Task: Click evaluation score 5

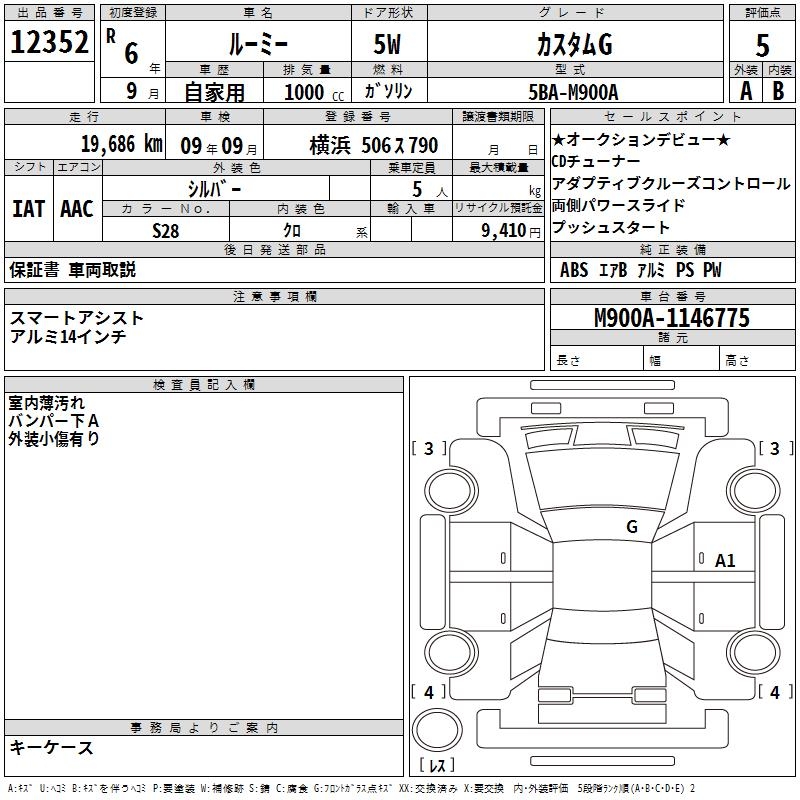Action: point(762,45)
